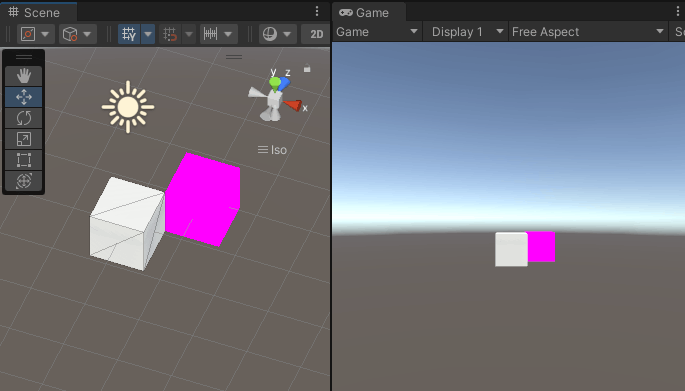Toggle Iso projection label
This screenshot has width=685, height=391.
[x=272, y=150]
